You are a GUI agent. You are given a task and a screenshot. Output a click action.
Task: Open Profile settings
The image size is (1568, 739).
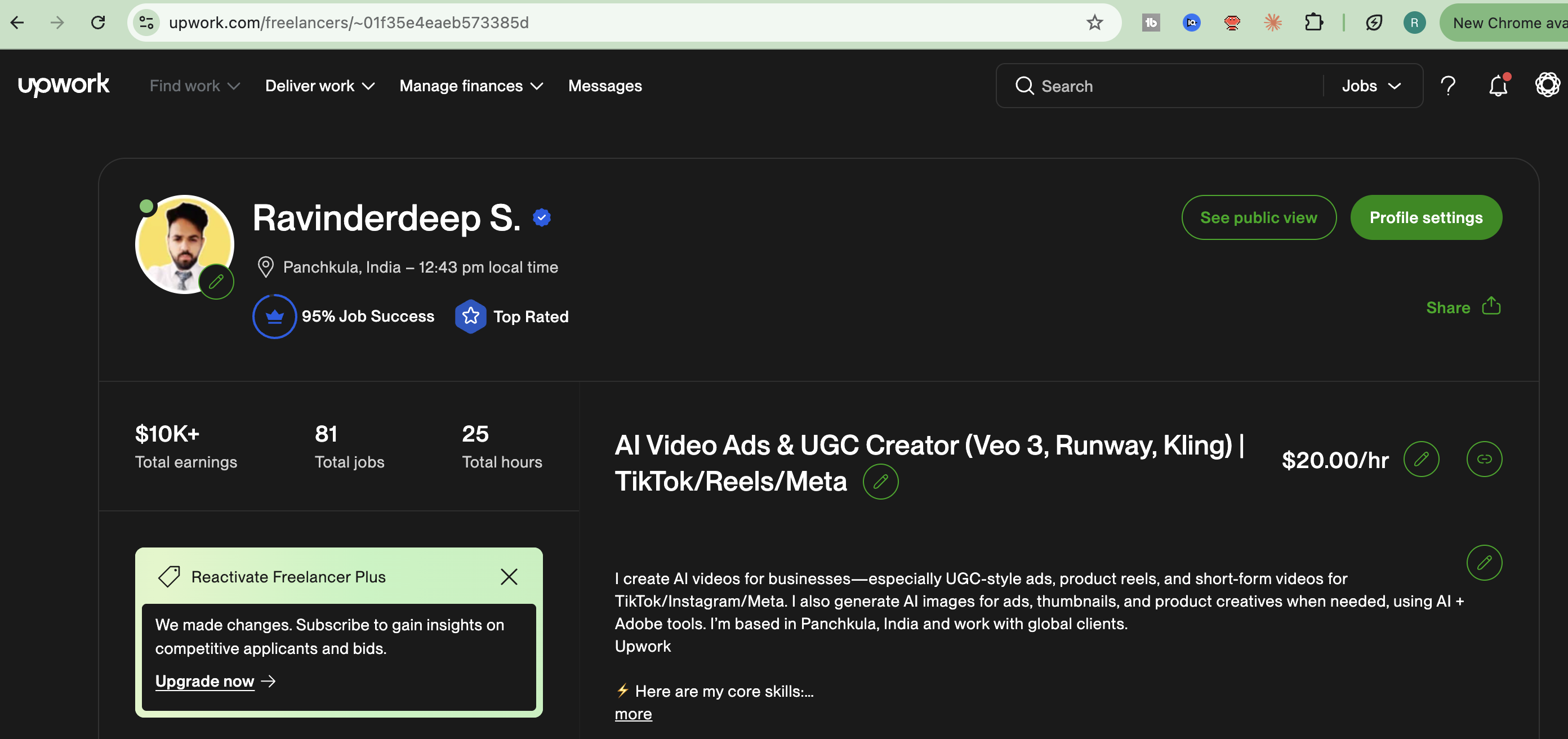tap(1426, 217)
